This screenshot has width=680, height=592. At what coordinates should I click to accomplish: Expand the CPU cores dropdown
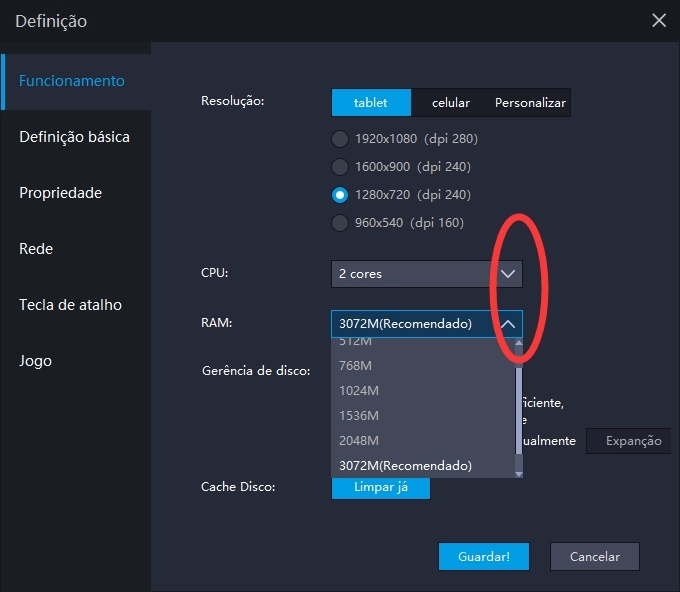[508, 274]
